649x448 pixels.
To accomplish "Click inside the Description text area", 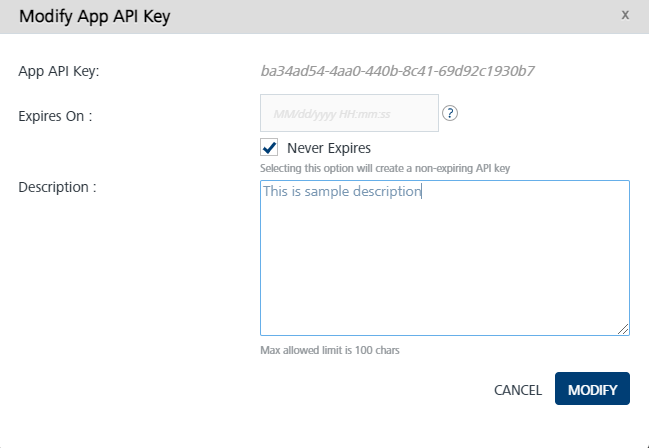I will point(444,258).
